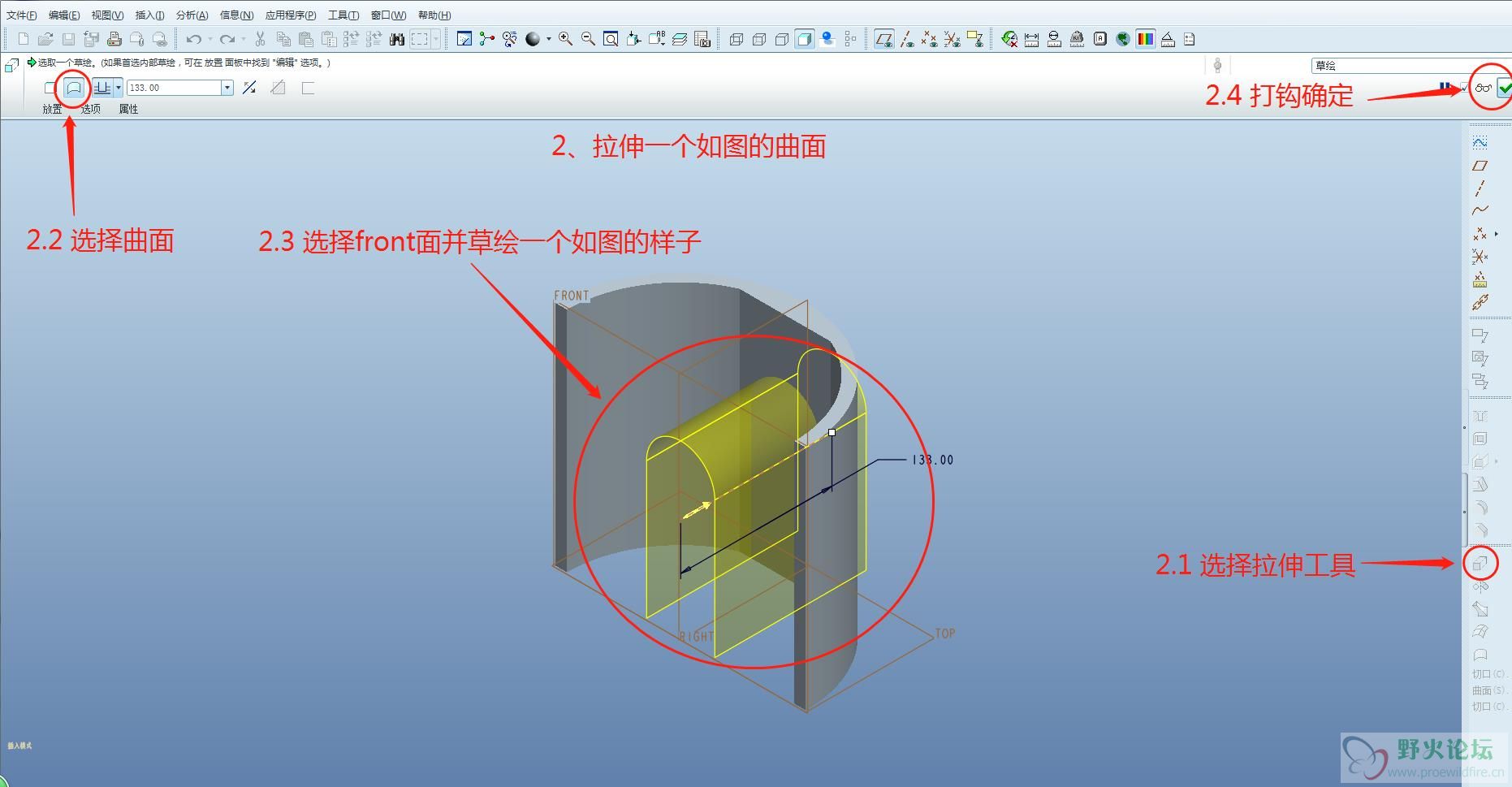Image resolution: width=1512 pixels, height=787 pixels.
Task: Click the glasses preview icon
Action: [1484, 88]
